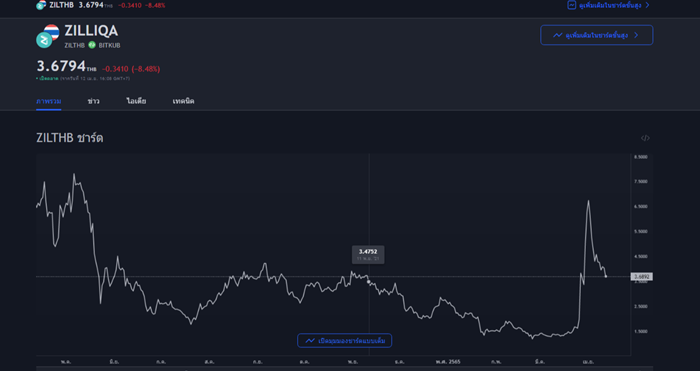This screenshot has height=371, width=700.
Task: Click the last data point dot of the chart line
Action: coord(606,277)
